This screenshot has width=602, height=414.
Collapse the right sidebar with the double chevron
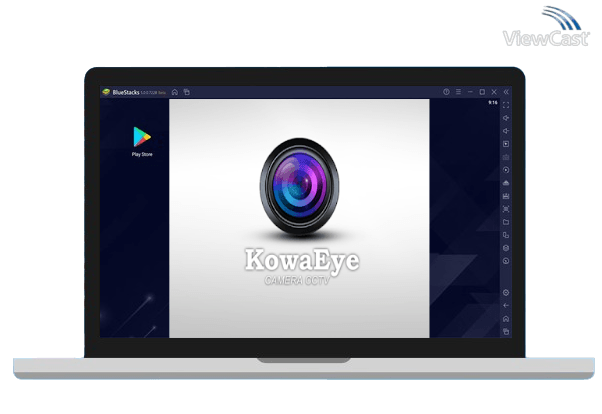click(506, 92)
